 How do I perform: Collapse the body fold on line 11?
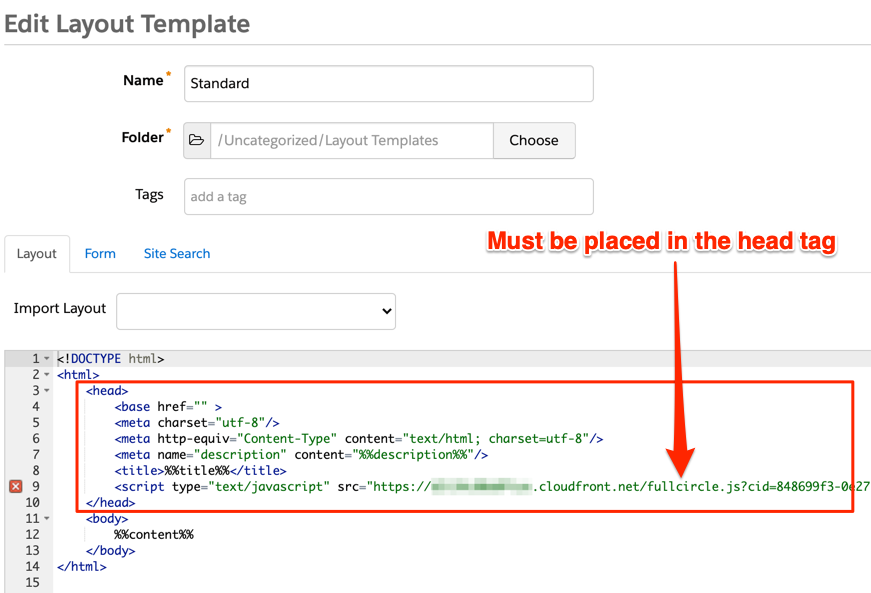tap(47, 519)
